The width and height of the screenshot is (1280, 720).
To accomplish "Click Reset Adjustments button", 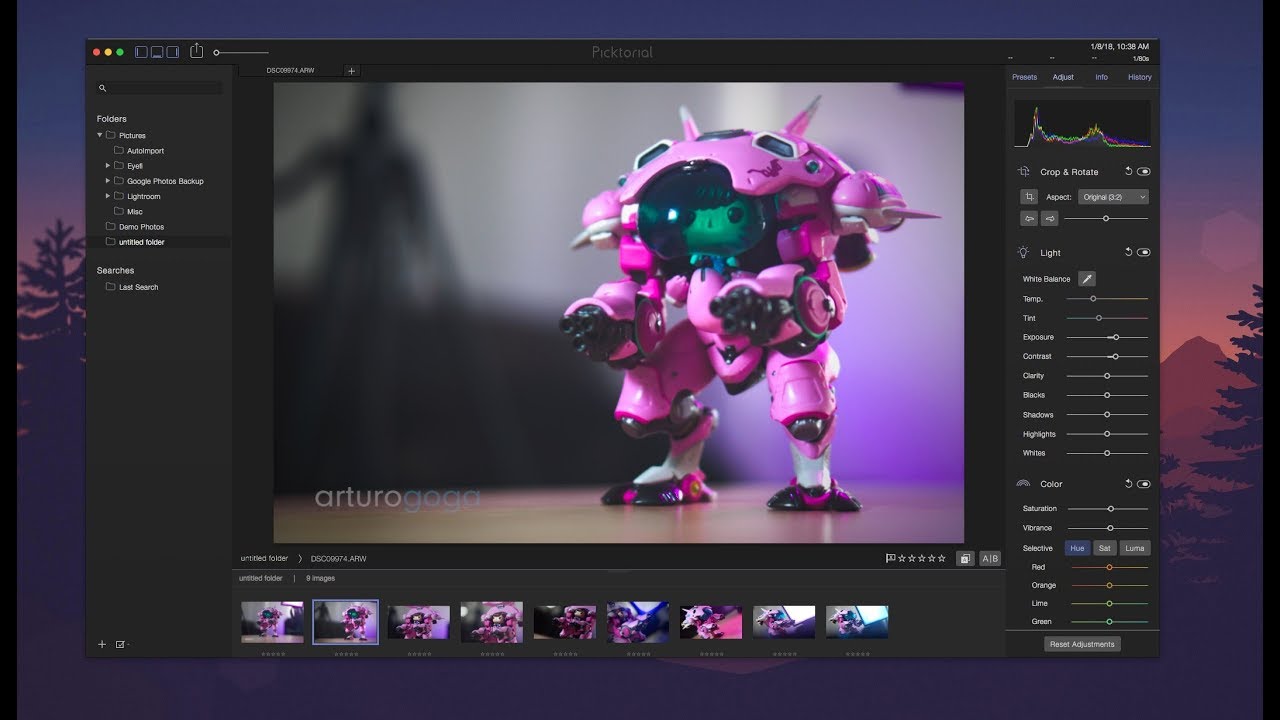I will tap(1082, 644).
